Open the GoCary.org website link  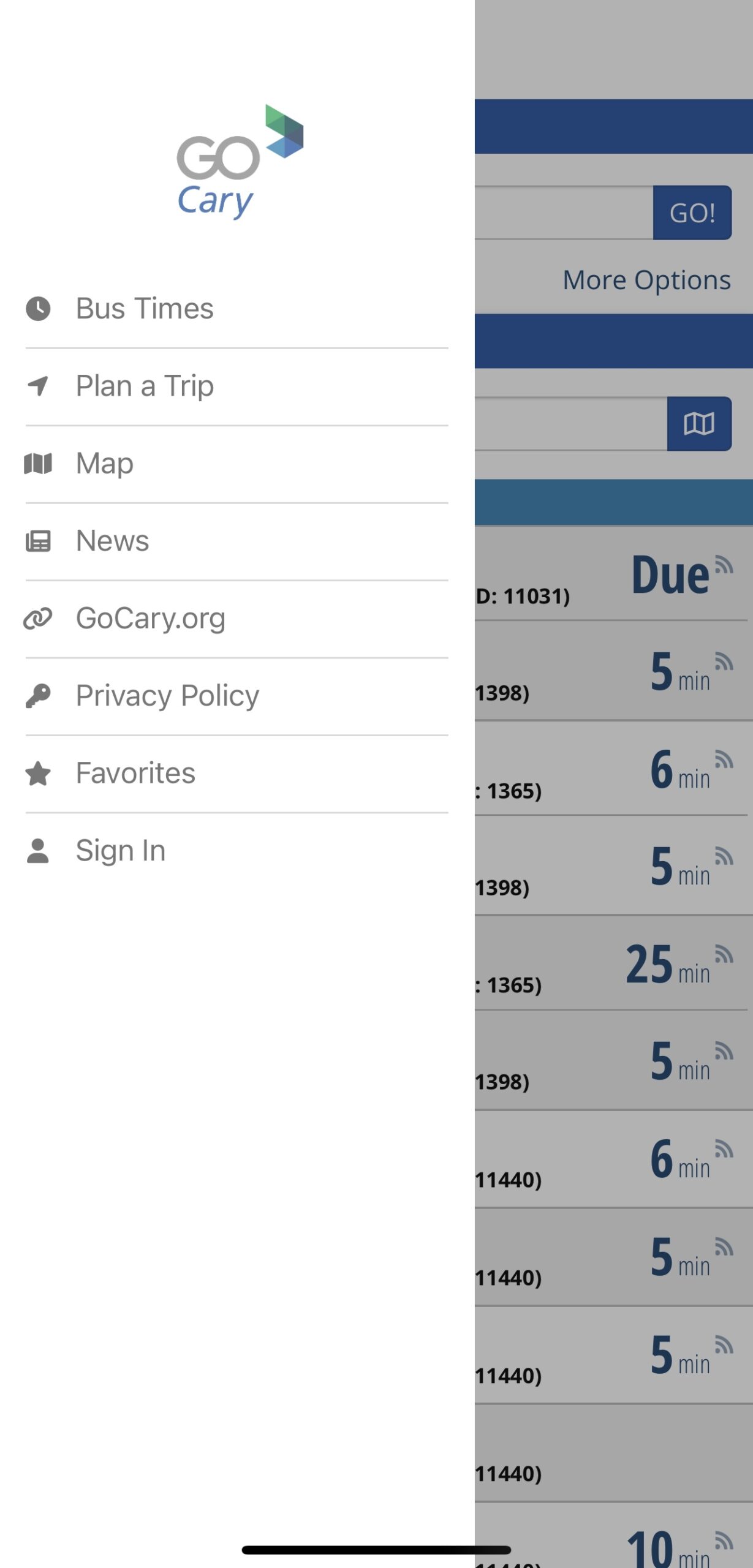coord(236,619)
